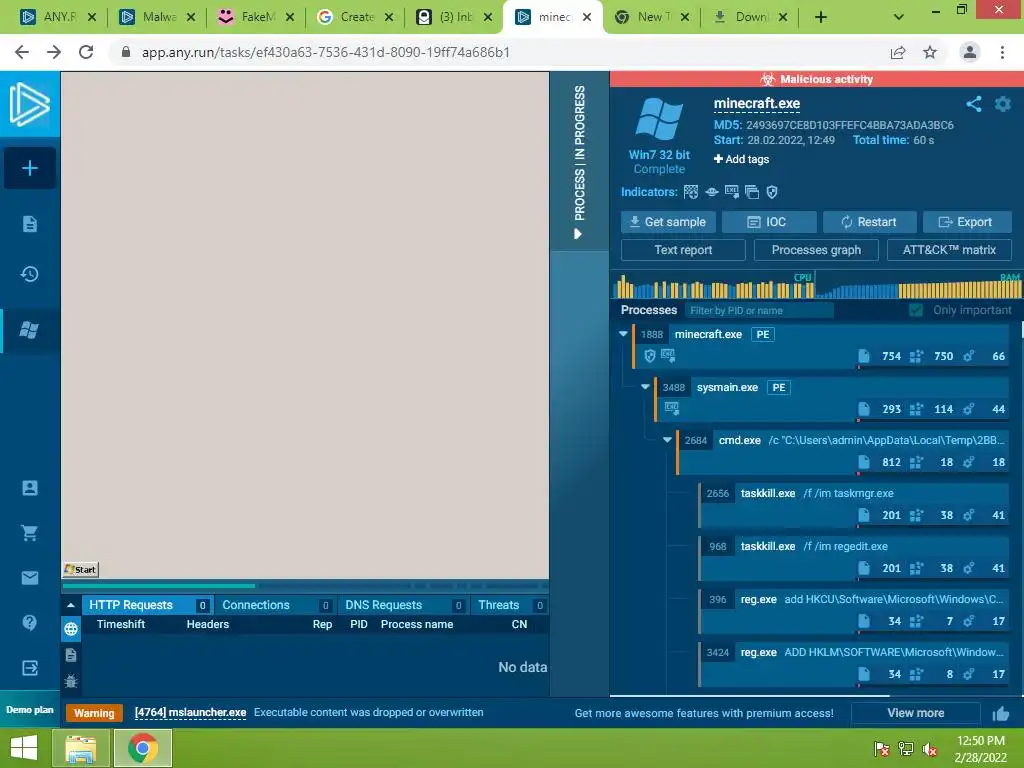1024x768 pixels.
Task: Select the files icon in bottom panel
Action: [71, 655]
